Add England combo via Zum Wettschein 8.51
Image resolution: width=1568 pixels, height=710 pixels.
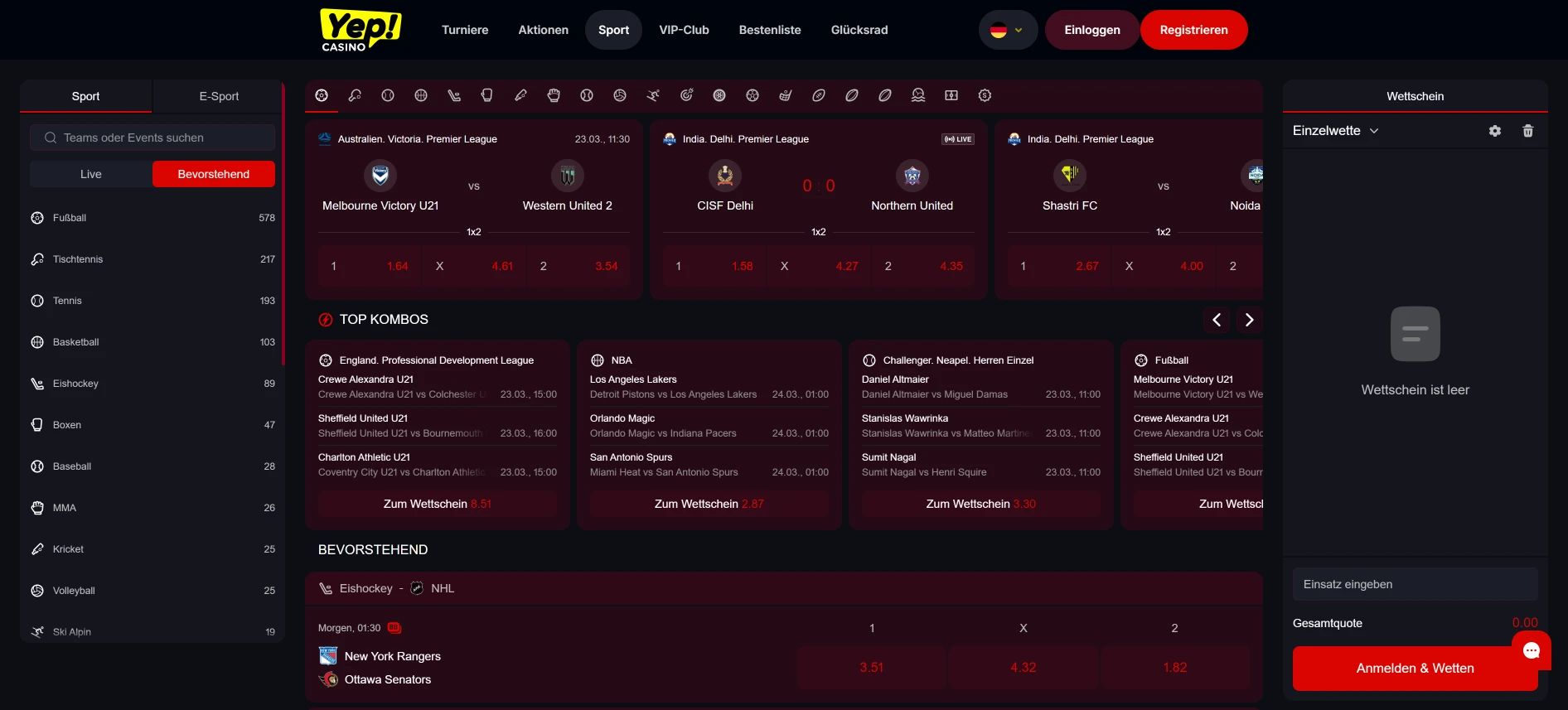(438, 504)
